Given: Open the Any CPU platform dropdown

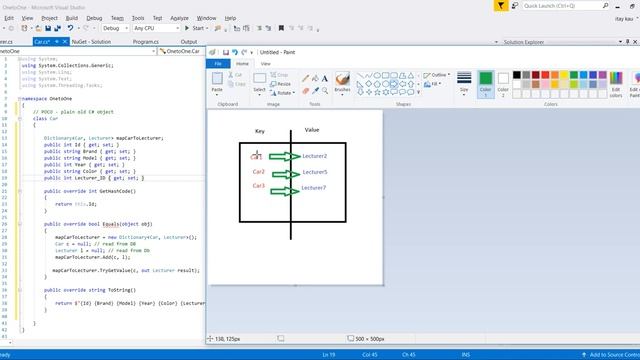Looking at the screenshot, I should (156, 28).
